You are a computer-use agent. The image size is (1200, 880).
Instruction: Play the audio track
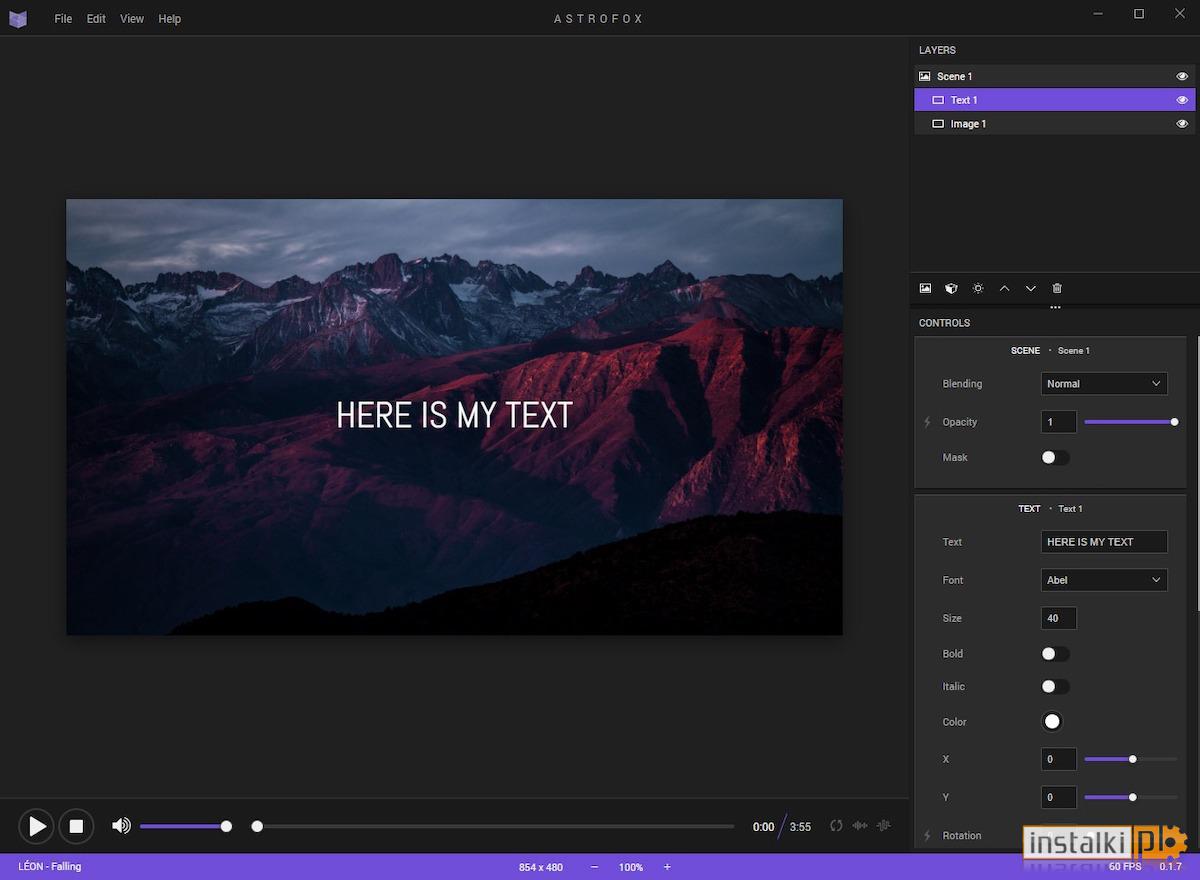tap(36, 826)
